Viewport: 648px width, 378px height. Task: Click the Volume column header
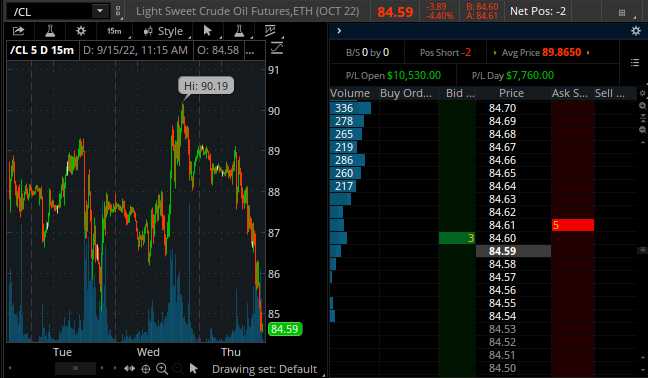coord(350,93)
